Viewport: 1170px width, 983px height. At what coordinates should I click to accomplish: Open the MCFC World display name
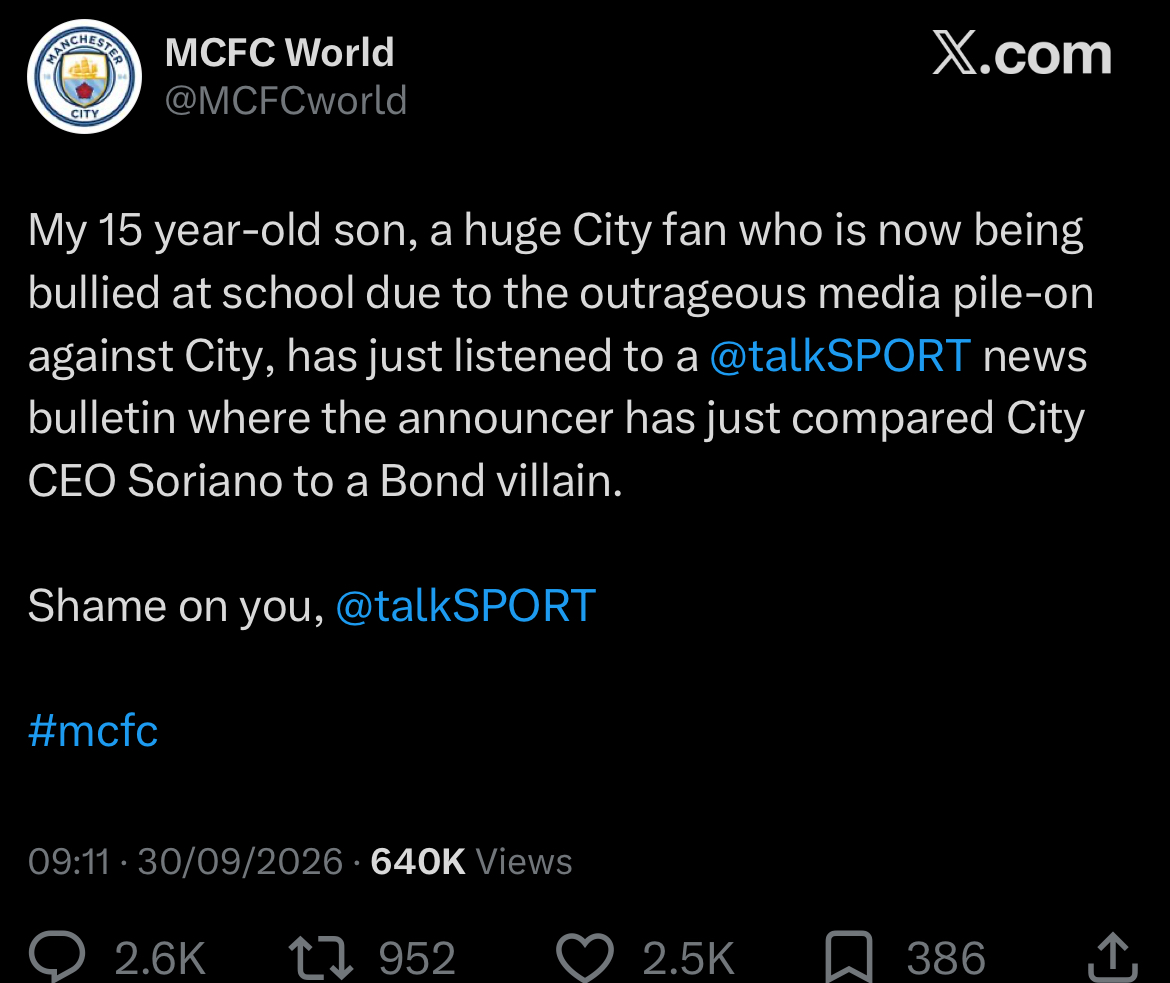coord(279,52)
